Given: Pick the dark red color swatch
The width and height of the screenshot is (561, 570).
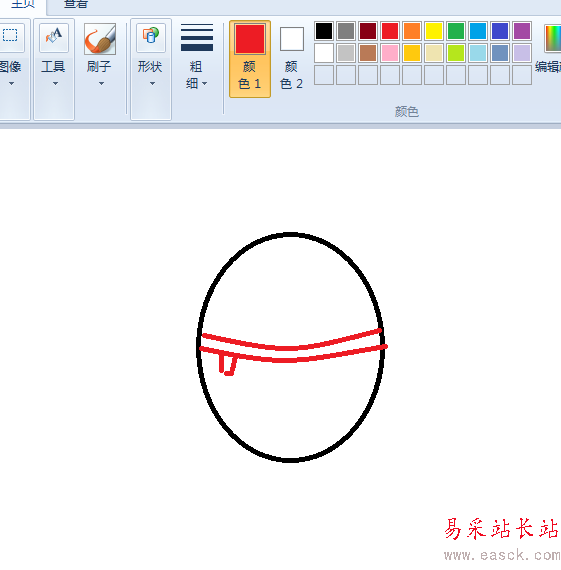Looking at the screenshot, I should coord(368,31).
